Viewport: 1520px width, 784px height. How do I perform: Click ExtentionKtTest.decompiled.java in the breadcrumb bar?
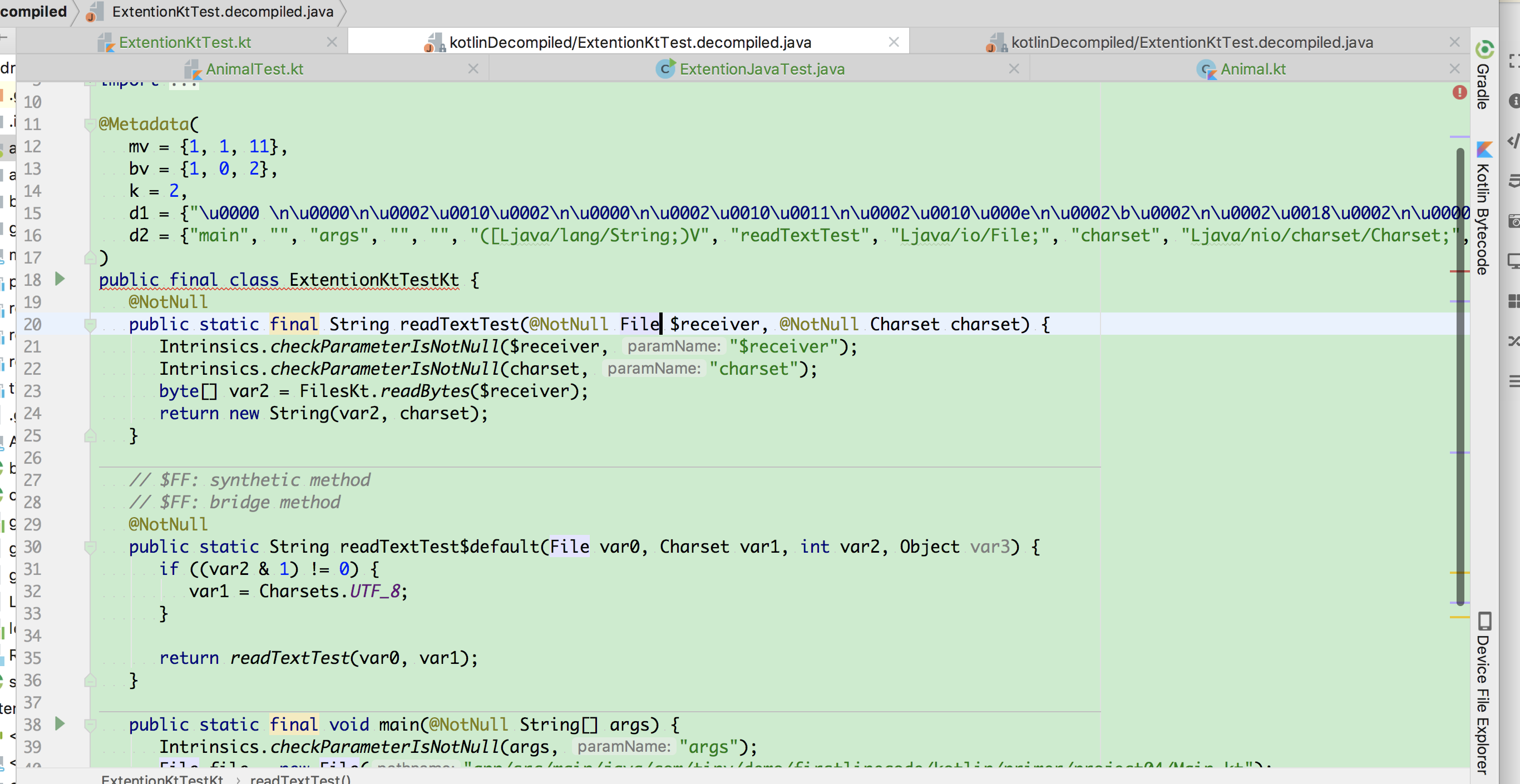point(222,12)
